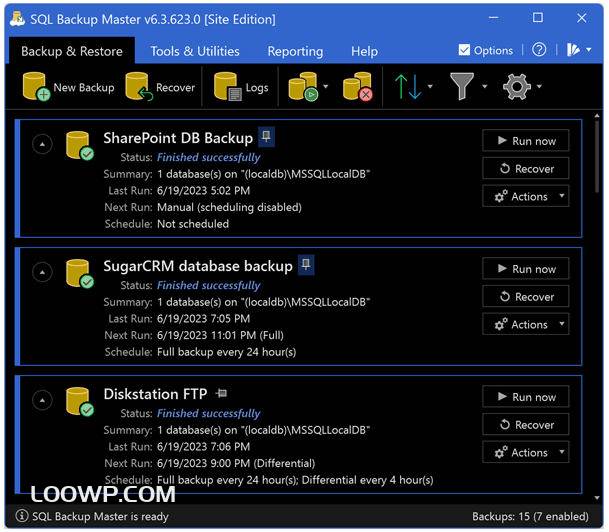
Task: Open the Help tab
Action: (364, 51)
